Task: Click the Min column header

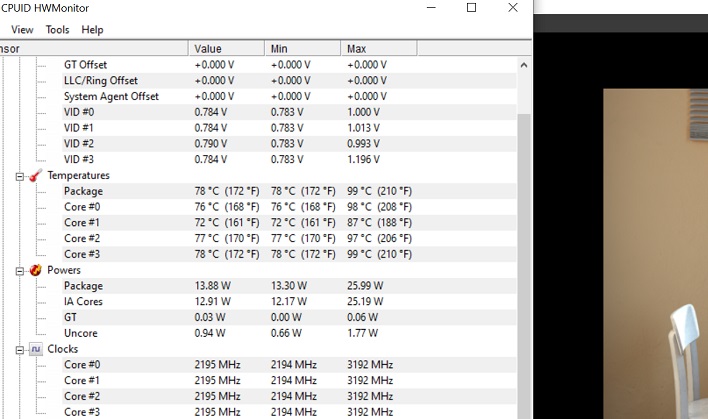Action: pyautogui.click(x=303, y=49)
